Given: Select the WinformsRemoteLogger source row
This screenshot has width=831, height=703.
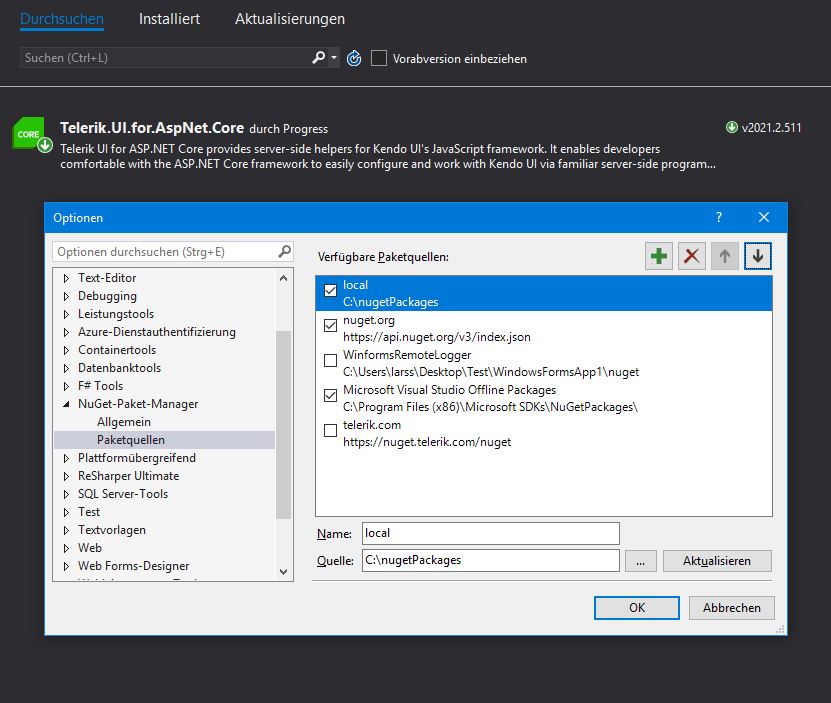Looking at the screenshot, I should click(544, 363).
